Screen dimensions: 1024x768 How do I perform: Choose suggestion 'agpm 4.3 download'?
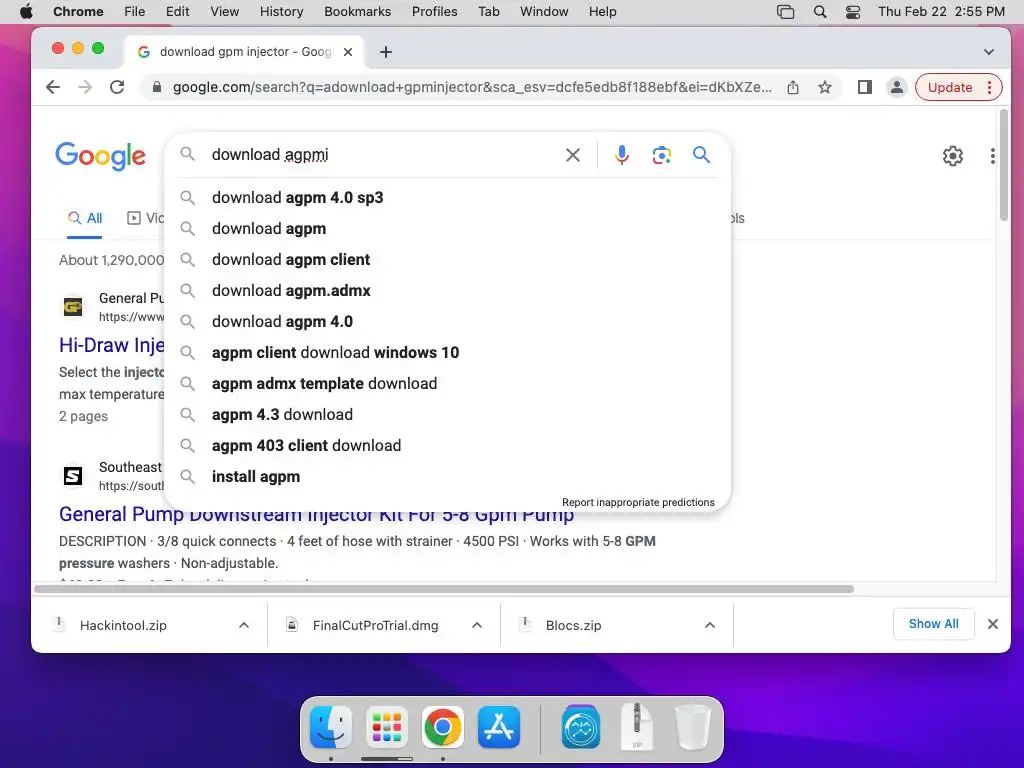(447, 415)
